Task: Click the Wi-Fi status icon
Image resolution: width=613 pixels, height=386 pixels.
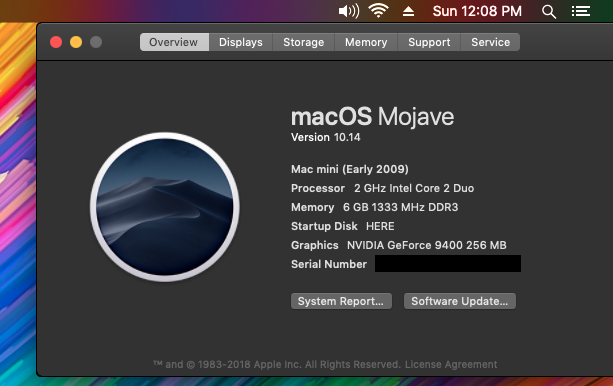Action: 378,11
